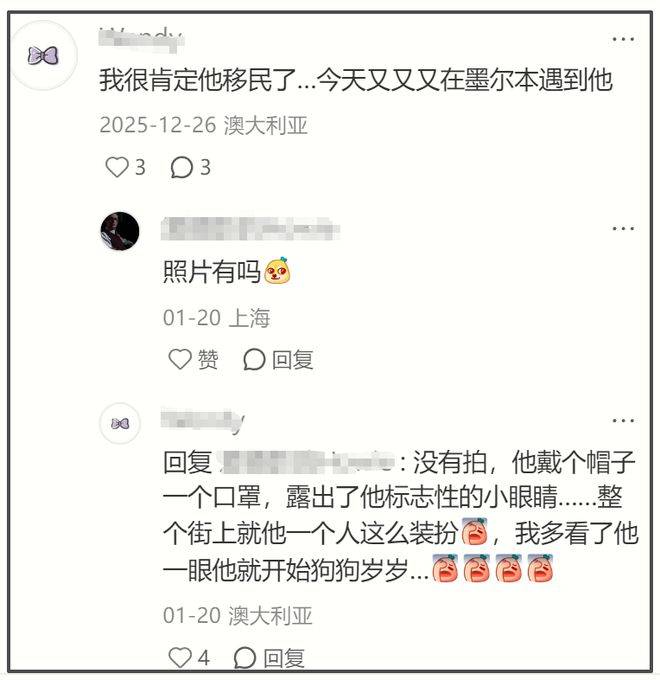
Task: Like the last reply with 4 likes
Action: coord(180,657)
